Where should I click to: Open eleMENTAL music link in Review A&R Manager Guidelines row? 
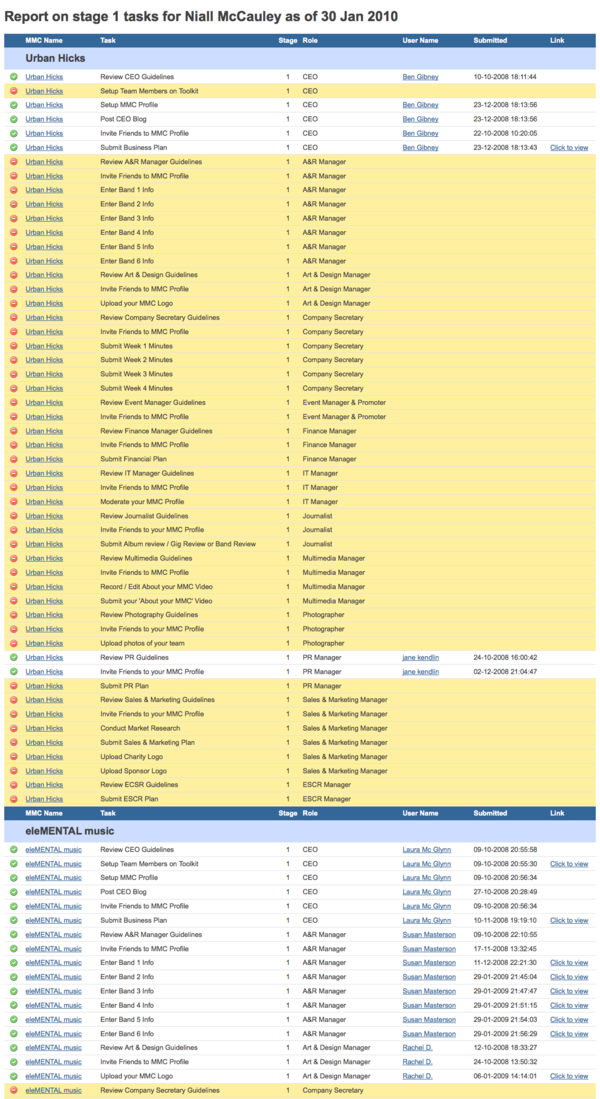pos(53,934)
